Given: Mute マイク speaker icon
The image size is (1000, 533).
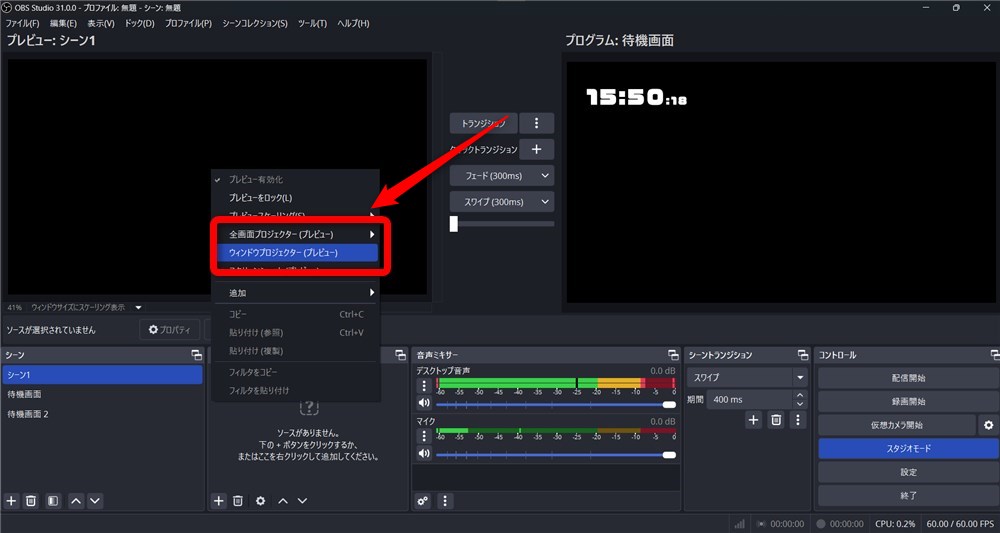Looking at the screenshot, I should [x=424, y=453].
